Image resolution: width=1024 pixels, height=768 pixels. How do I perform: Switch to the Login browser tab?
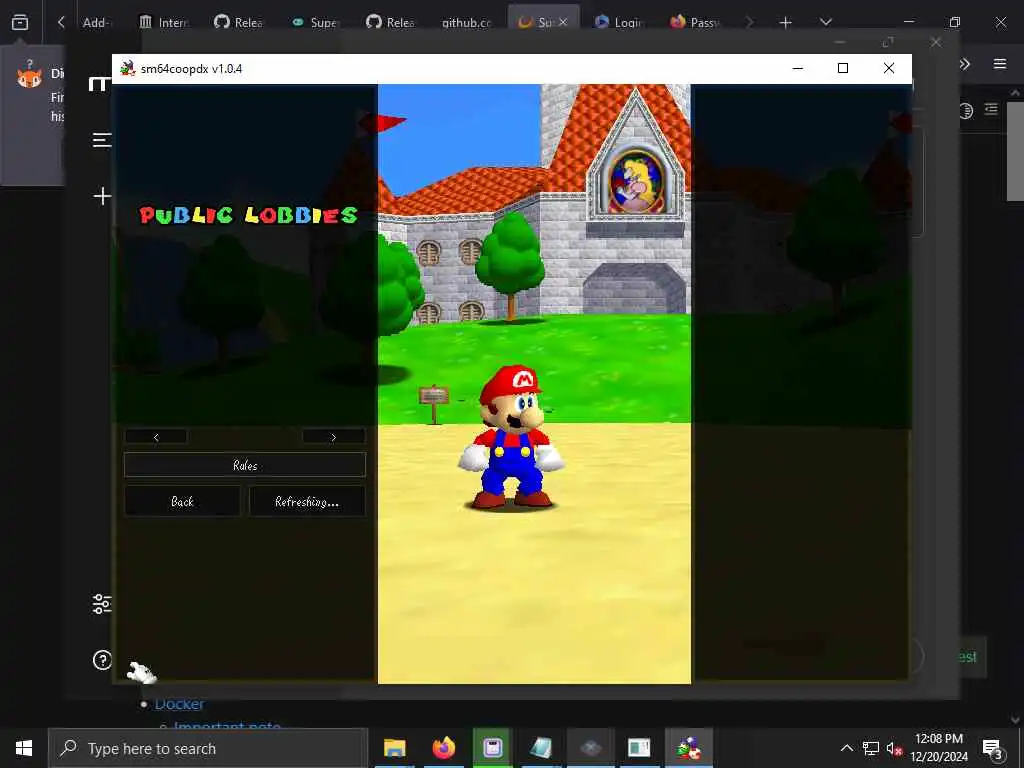coord(618,22)
